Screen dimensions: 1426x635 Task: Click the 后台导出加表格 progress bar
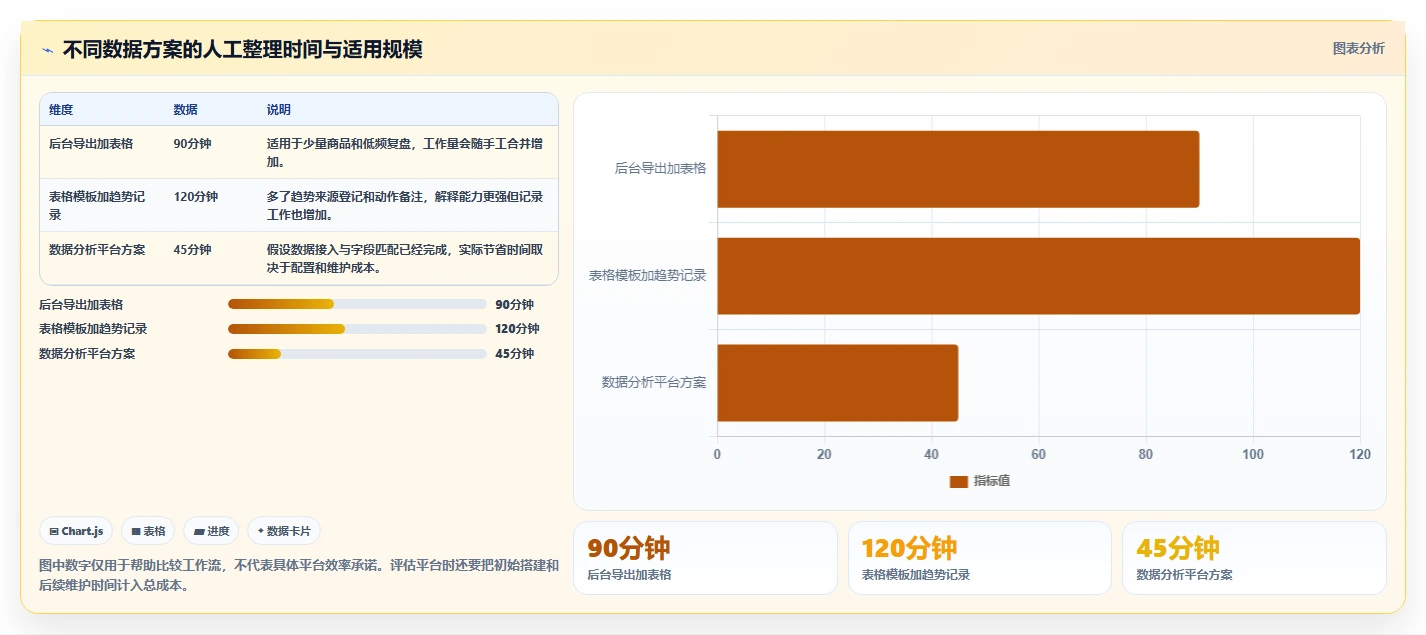[357, 304]
